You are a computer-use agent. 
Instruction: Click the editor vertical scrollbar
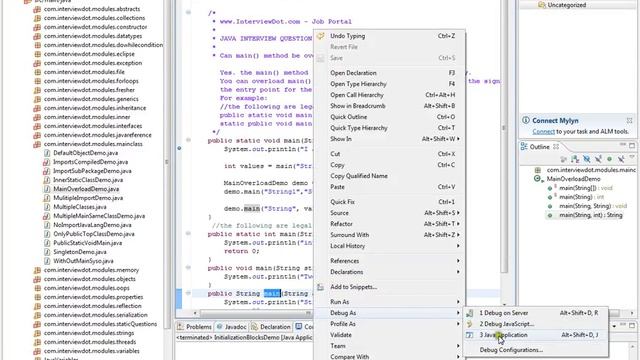coord(504,137)
